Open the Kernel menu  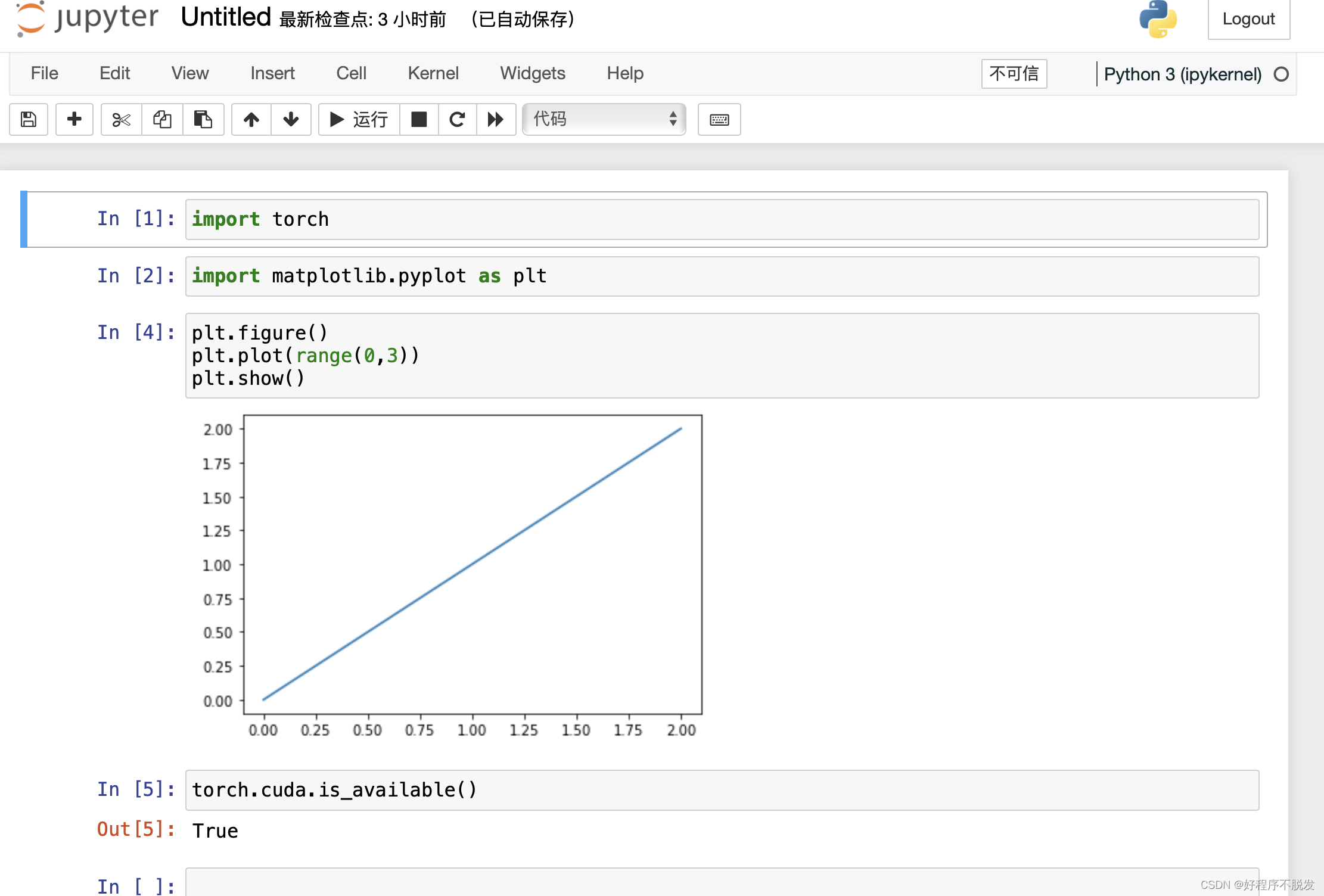[x=433, y=73]
